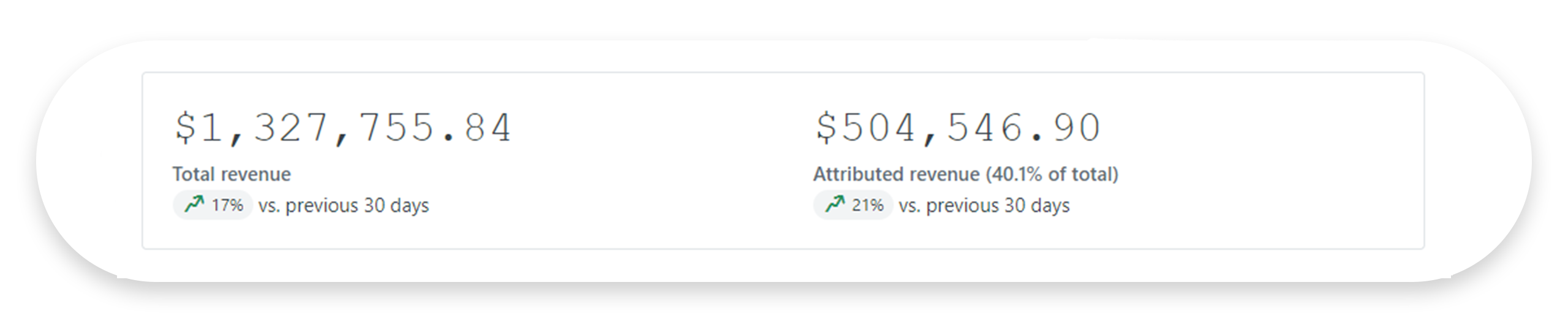Click the green trend arrow beside 21%
Screen dimensions: 1568x331
[834, 204]
